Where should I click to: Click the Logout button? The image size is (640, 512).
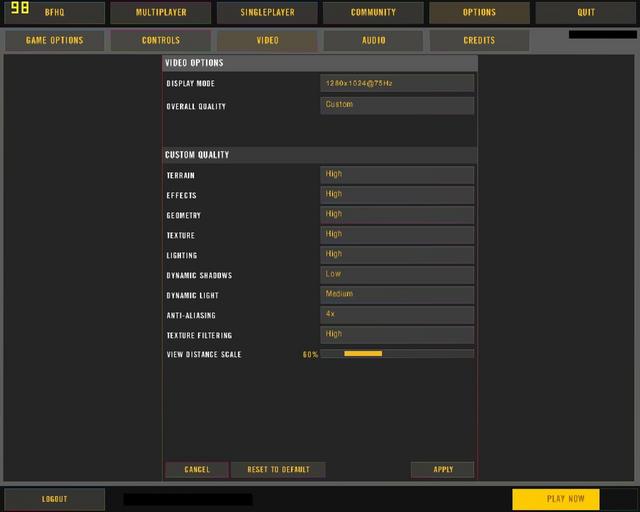54,499
